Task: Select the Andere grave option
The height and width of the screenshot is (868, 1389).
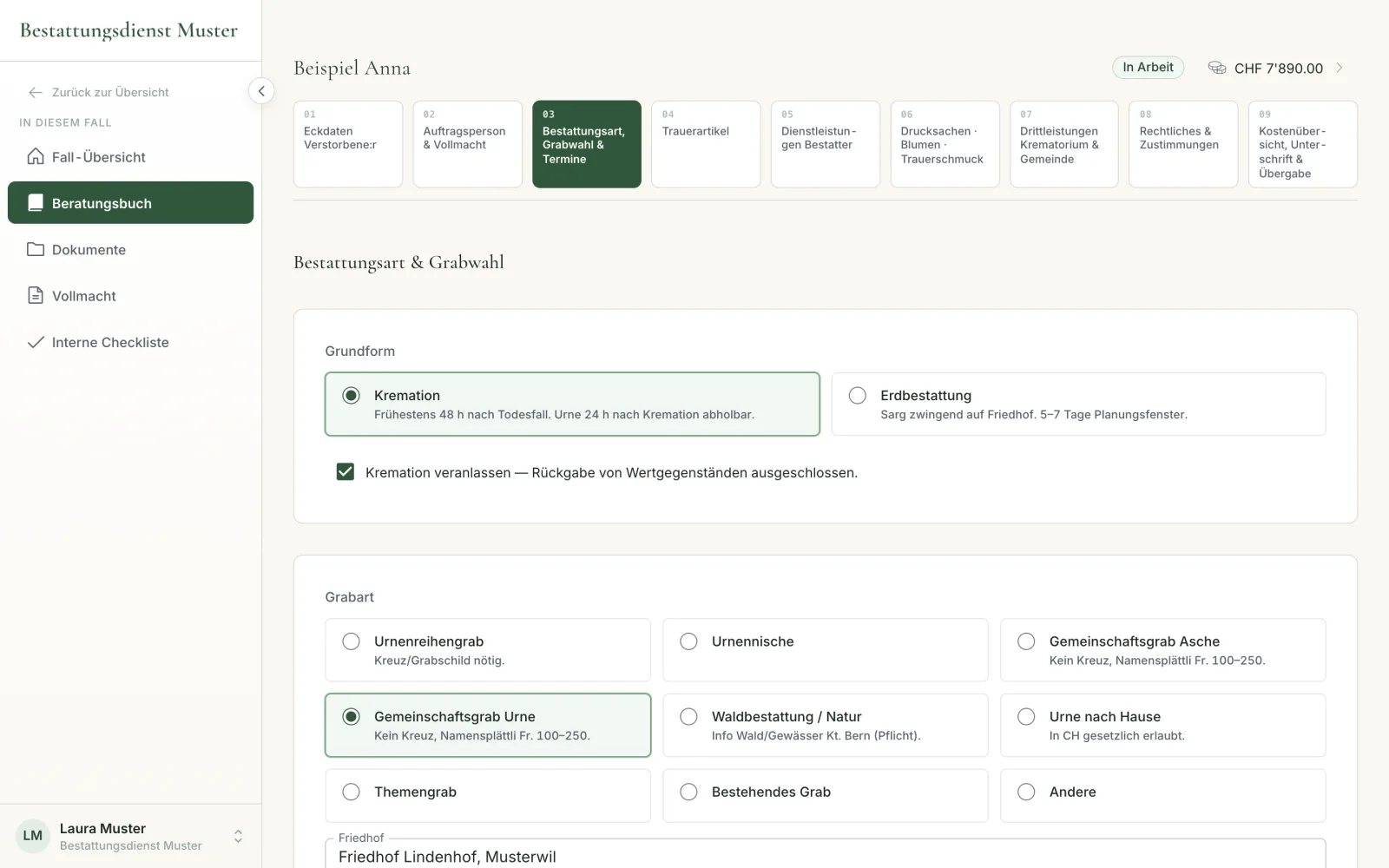Action: tap(1163, 796)
